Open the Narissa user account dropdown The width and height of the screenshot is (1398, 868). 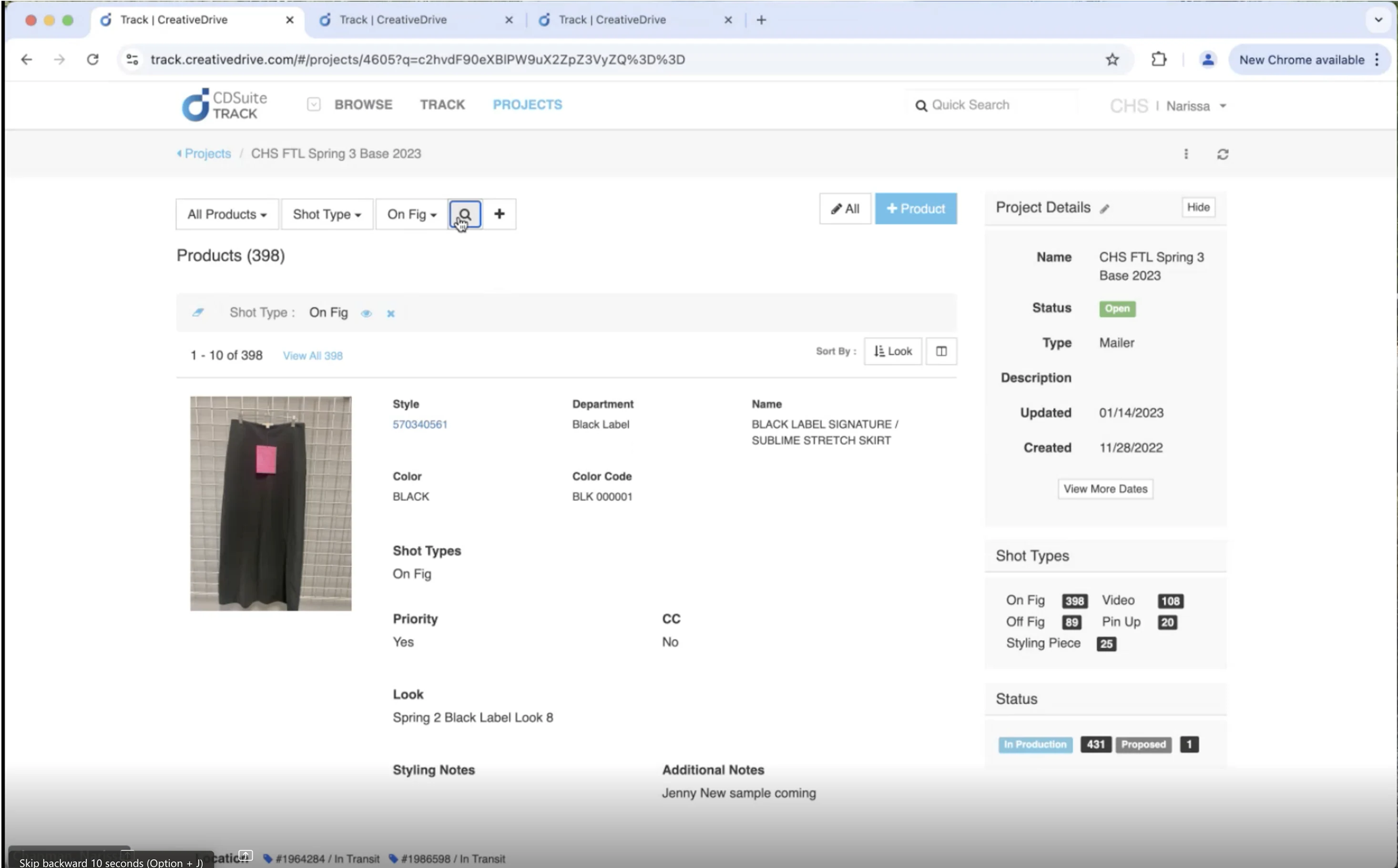coord(1196,106)
